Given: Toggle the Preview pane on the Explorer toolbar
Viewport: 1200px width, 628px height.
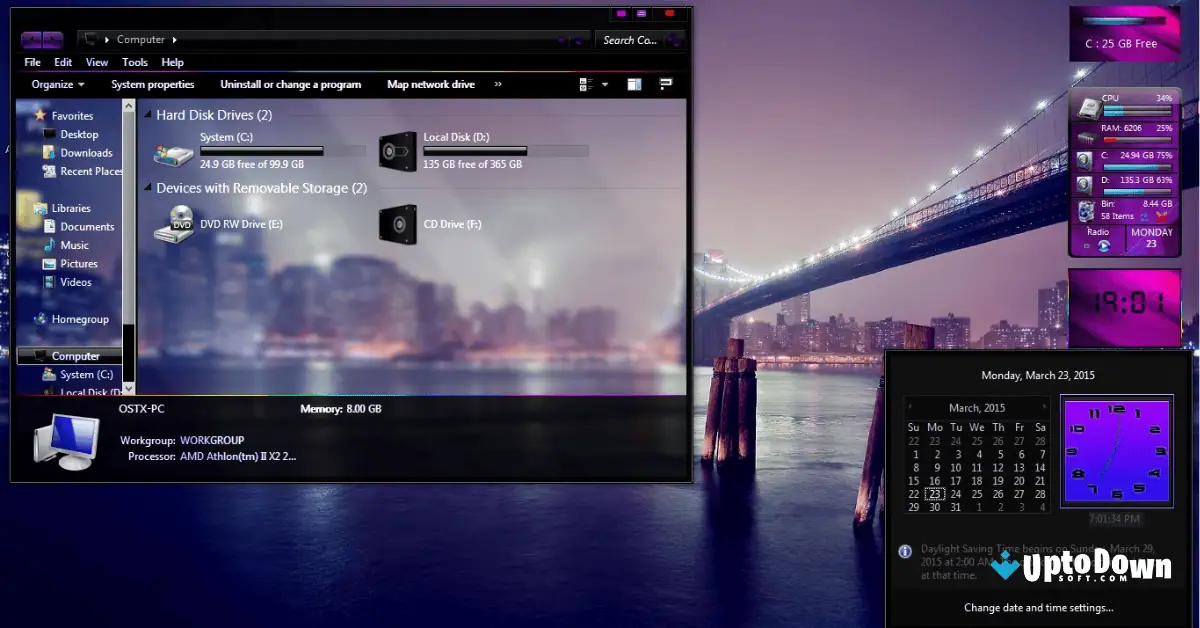Looking at the screenshot, I should (634, 84).
